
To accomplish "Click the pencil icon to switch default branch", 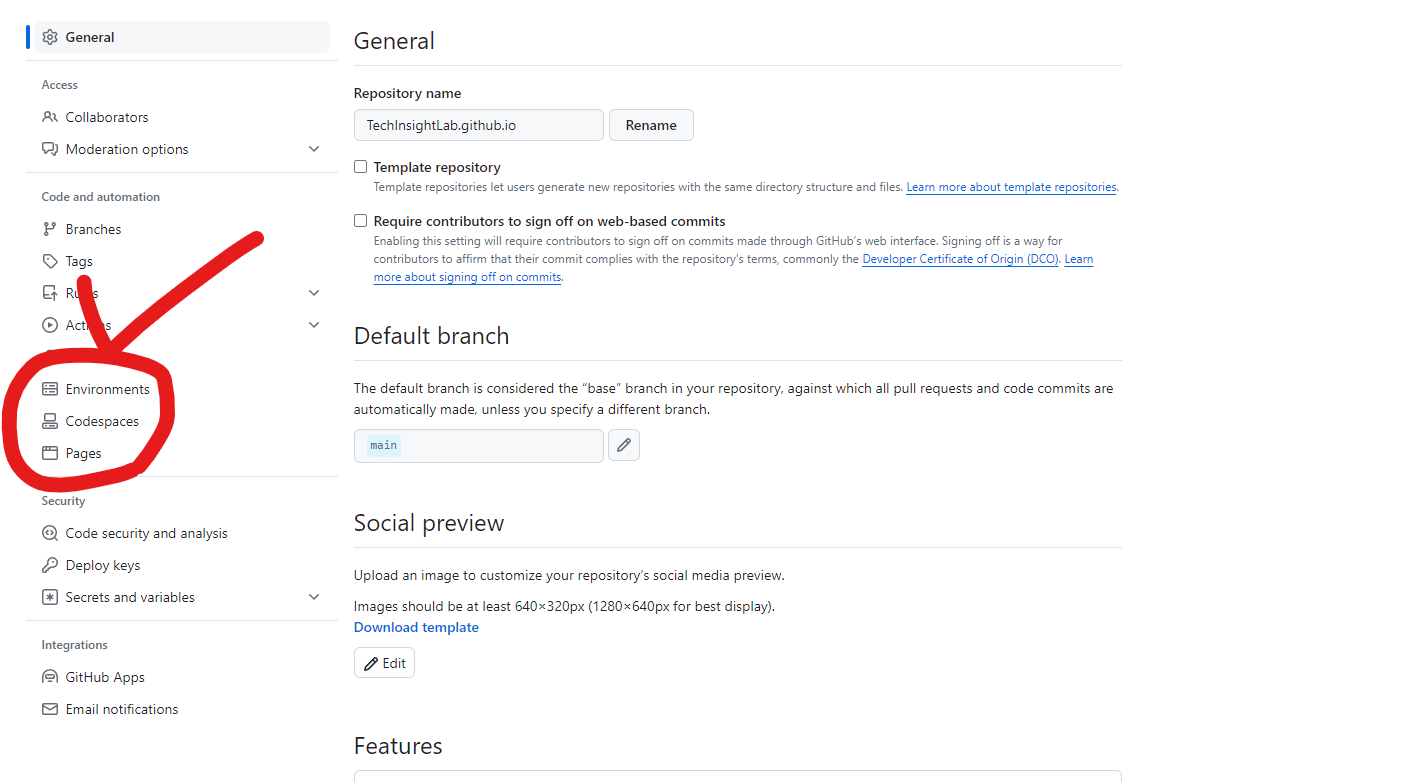I will (624, 445).
